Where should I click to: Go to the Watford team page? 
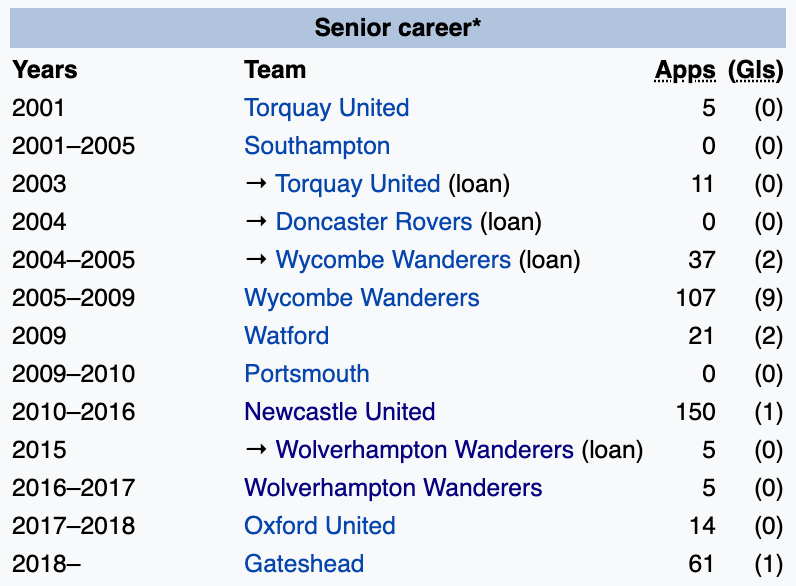pos(286,336)
